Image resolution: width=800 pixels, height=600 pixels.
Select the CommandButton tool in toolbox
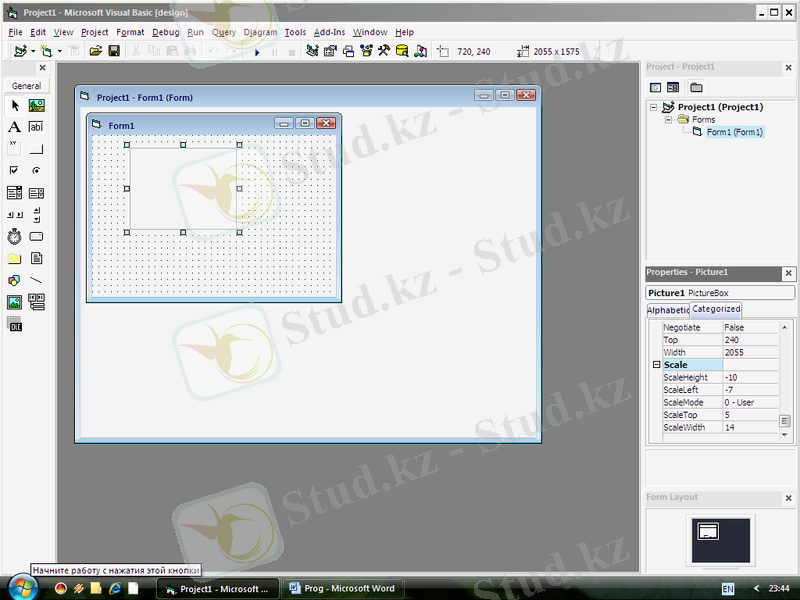(36, 148)
